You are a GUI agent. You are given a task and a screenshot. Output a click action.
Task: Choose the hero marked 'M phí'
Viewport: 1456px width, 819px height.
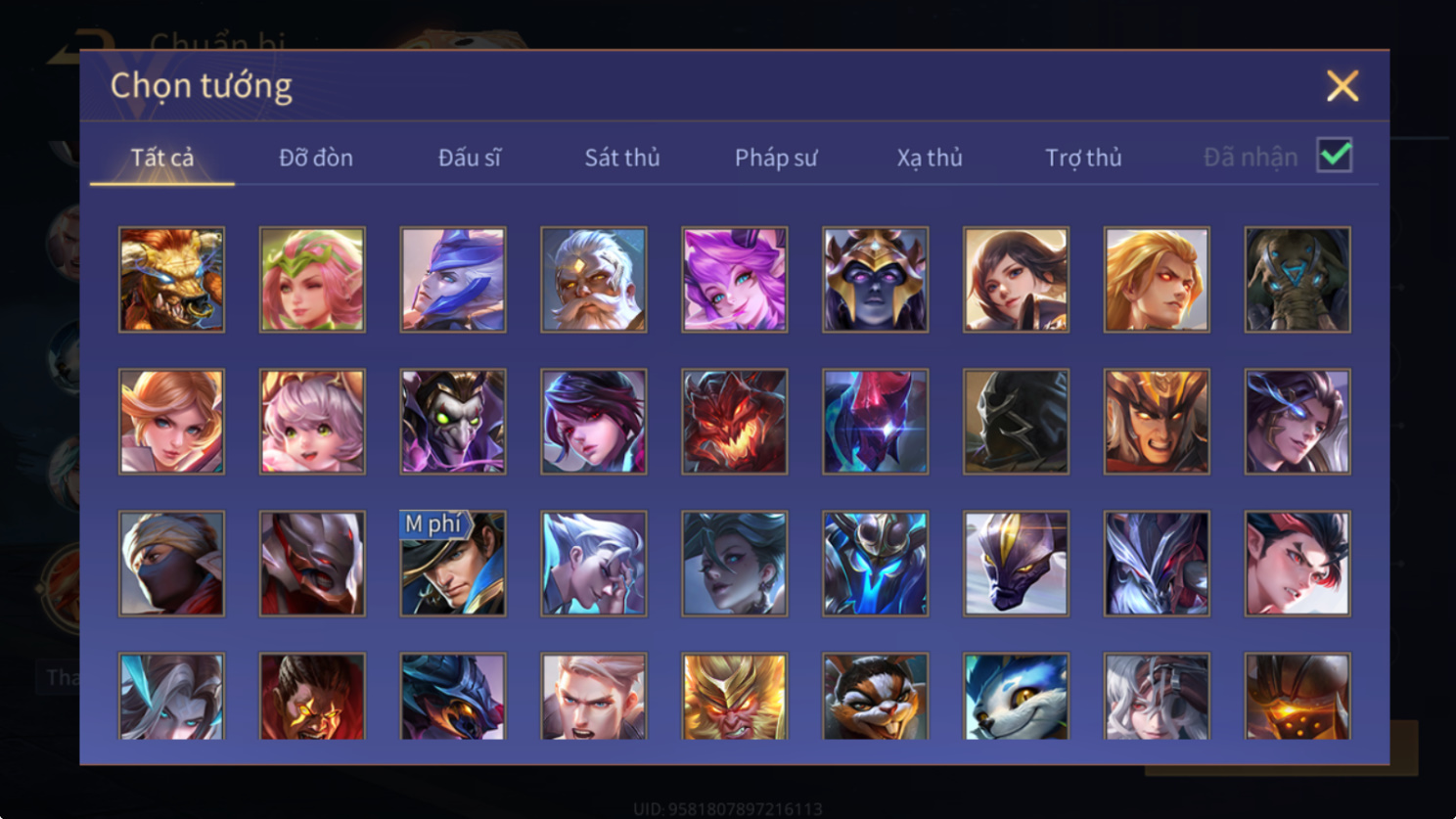click(453, 564)
